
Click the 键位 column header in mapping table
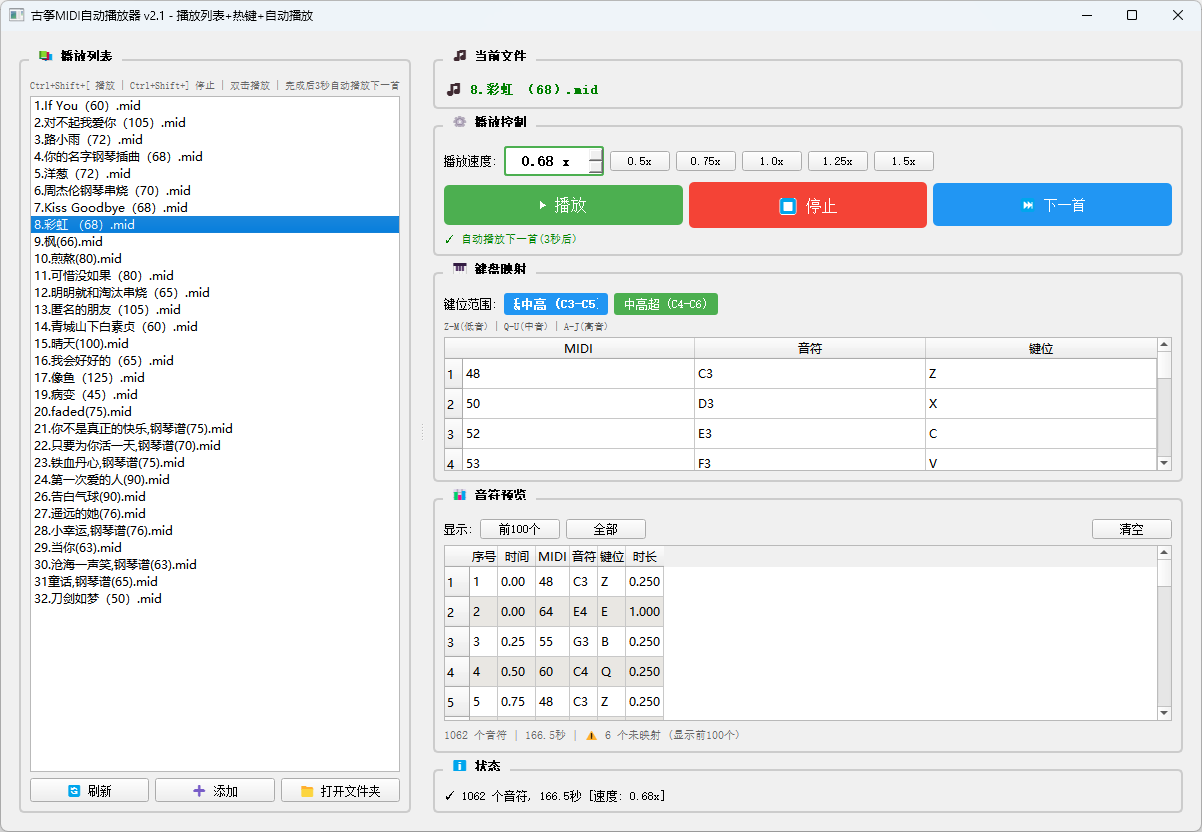pyautogui.click(x=1040, y=349)
